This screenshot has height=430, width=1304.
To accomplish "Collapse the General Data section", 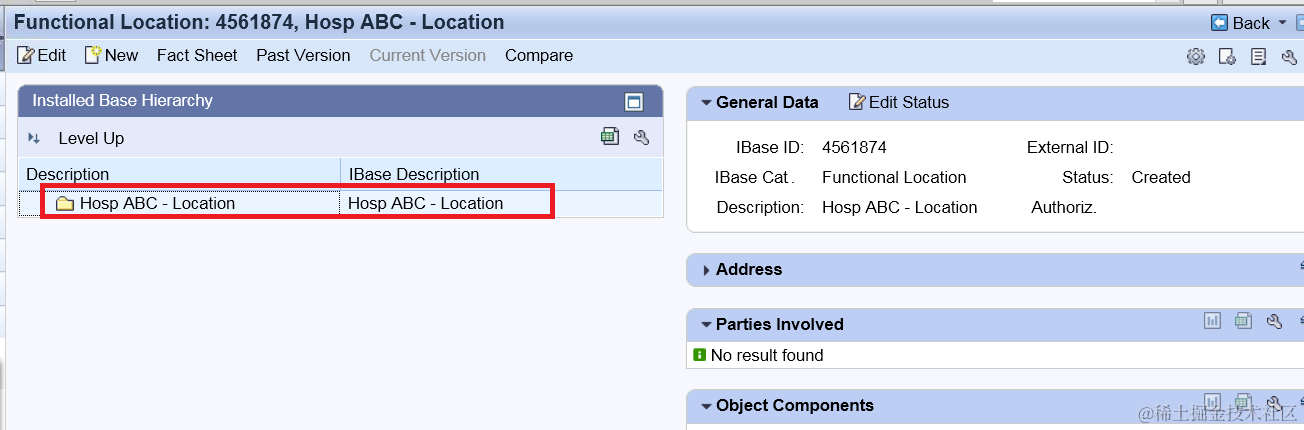I will click(706, 102).
